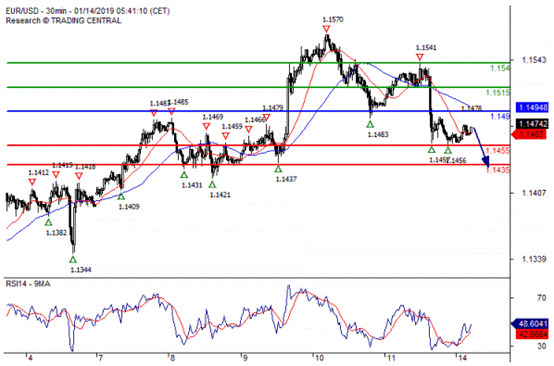Click the red RSI MA value label
The width and height of the screenshot is (554, 366).
(x=532, y=334)
